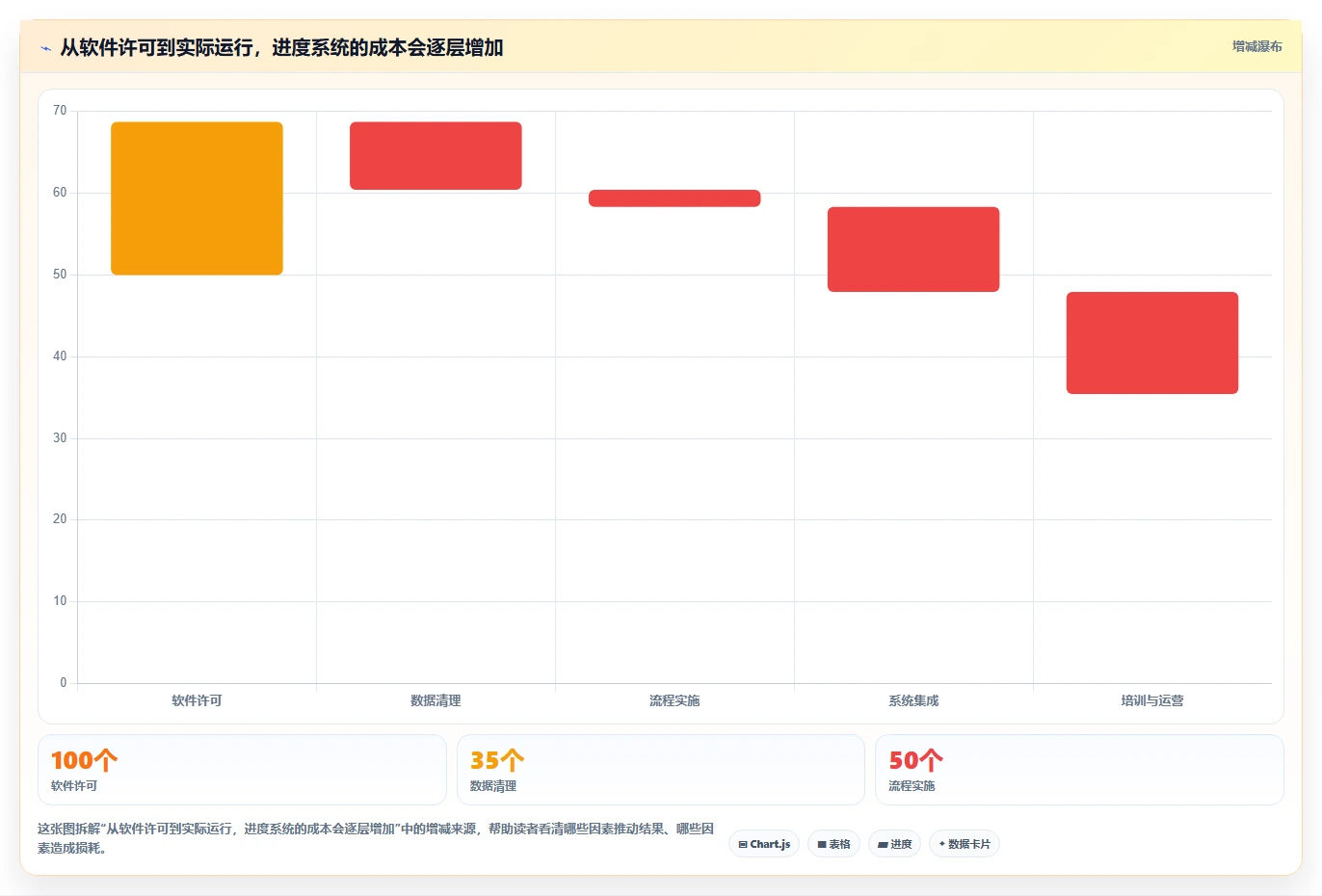
Task: Select the orange 软件许可 bar
Action: click(x=197, y=198)
